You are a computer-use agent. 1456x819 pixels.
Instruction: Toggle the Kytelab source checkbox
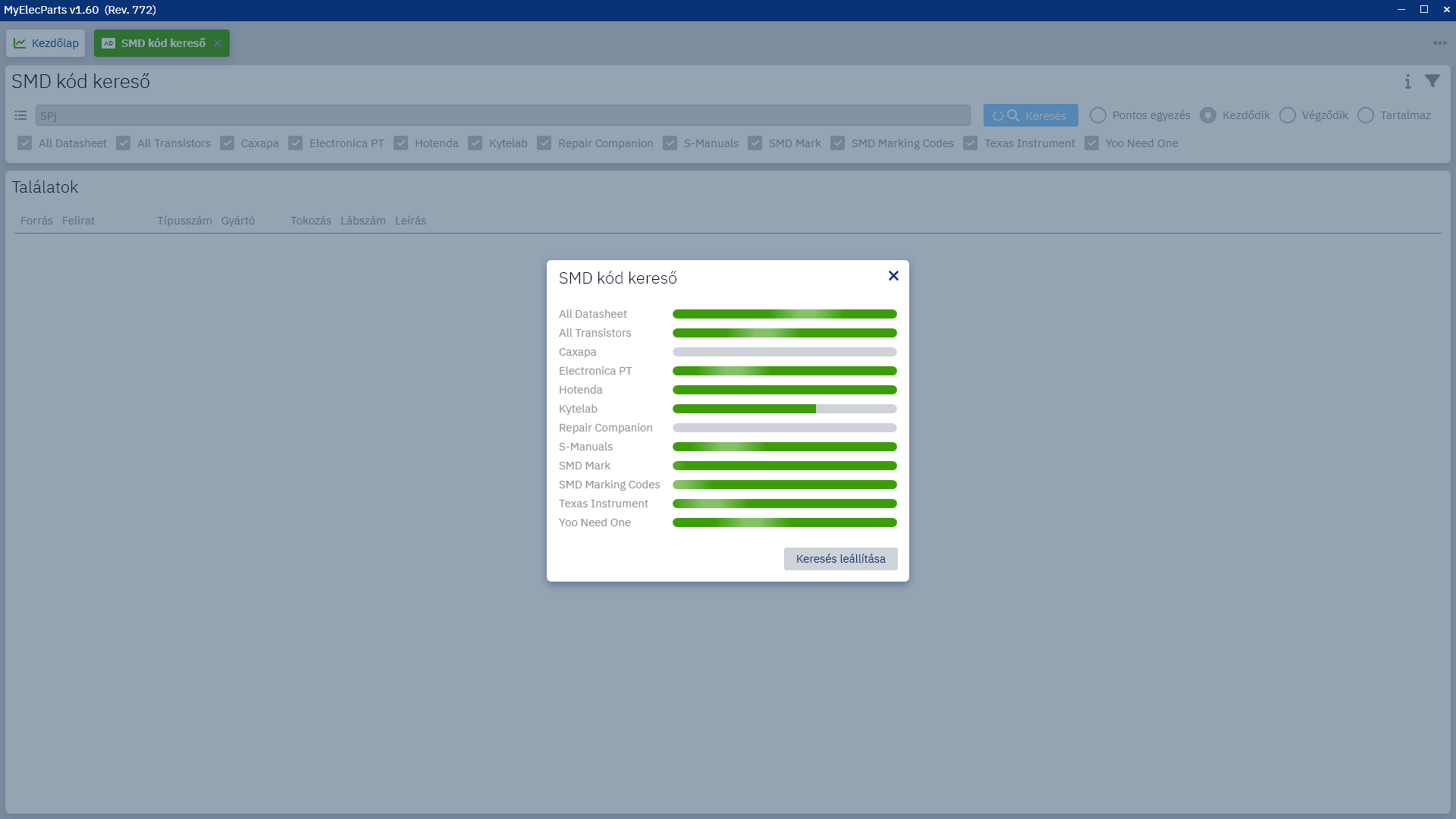point(475,143)
